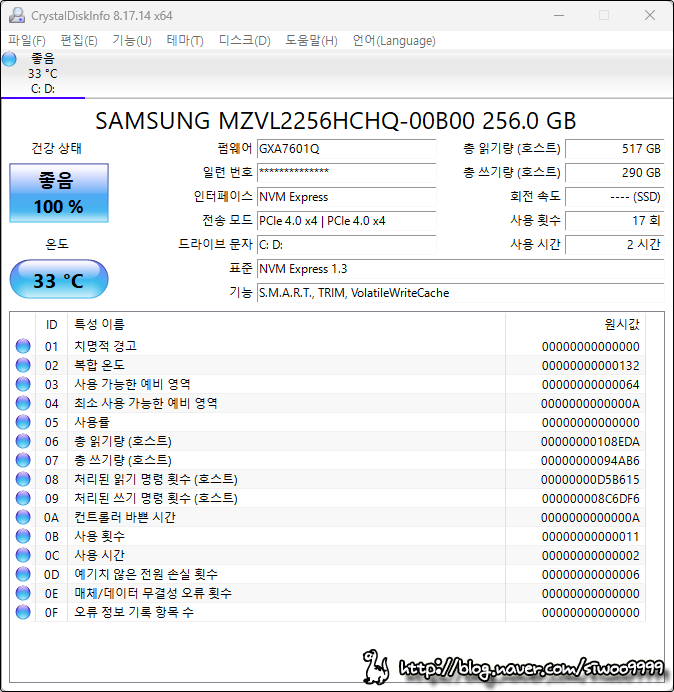The width and height of the screenshot is (674, 692).
Task: Click the status orb for 06 총 읽기량 (호스트)
Action: pos(23,441)
